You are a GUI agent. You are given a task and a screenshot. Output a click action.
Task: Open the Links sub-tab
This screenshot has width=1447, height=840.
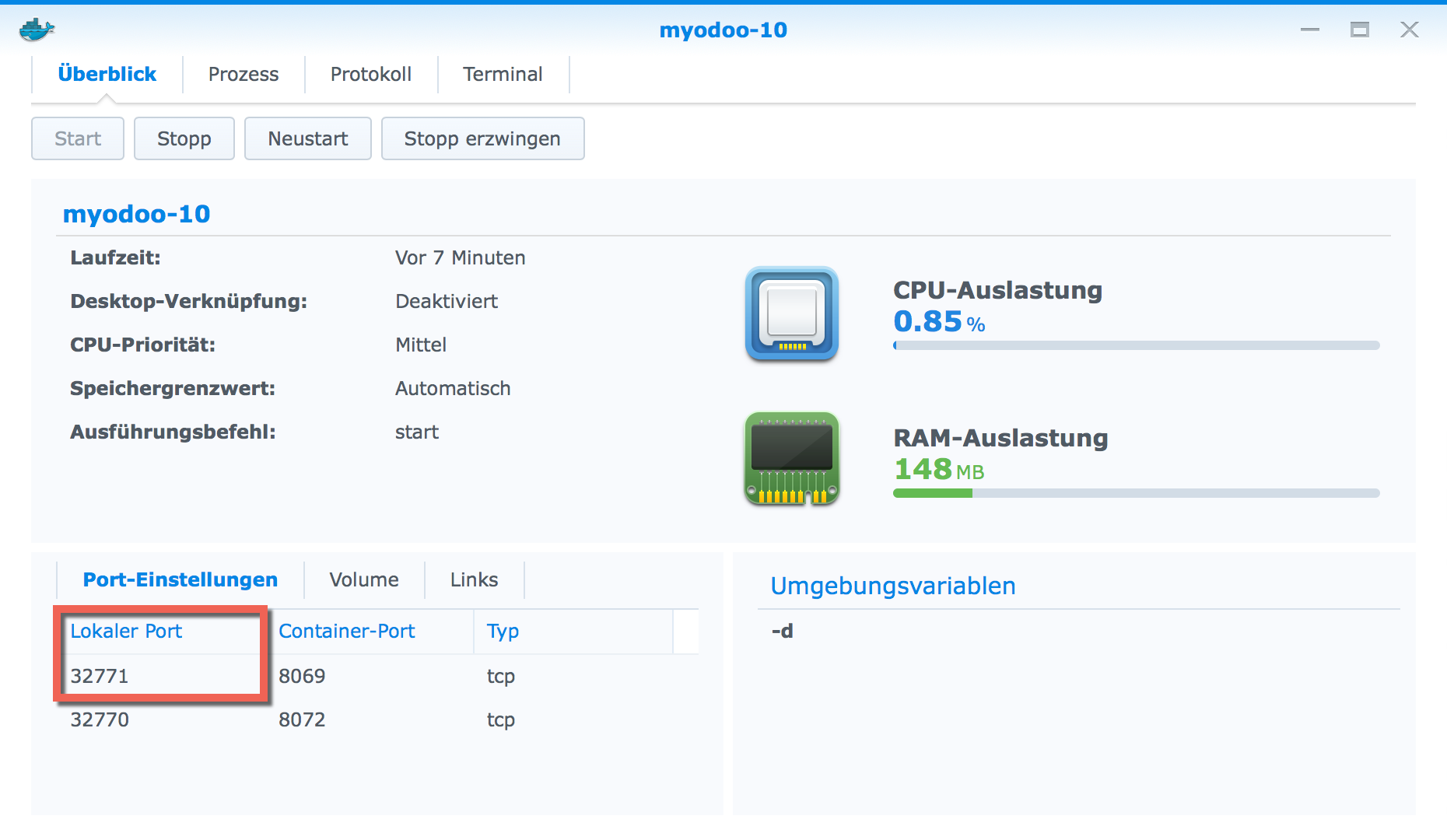coord(473,579)
